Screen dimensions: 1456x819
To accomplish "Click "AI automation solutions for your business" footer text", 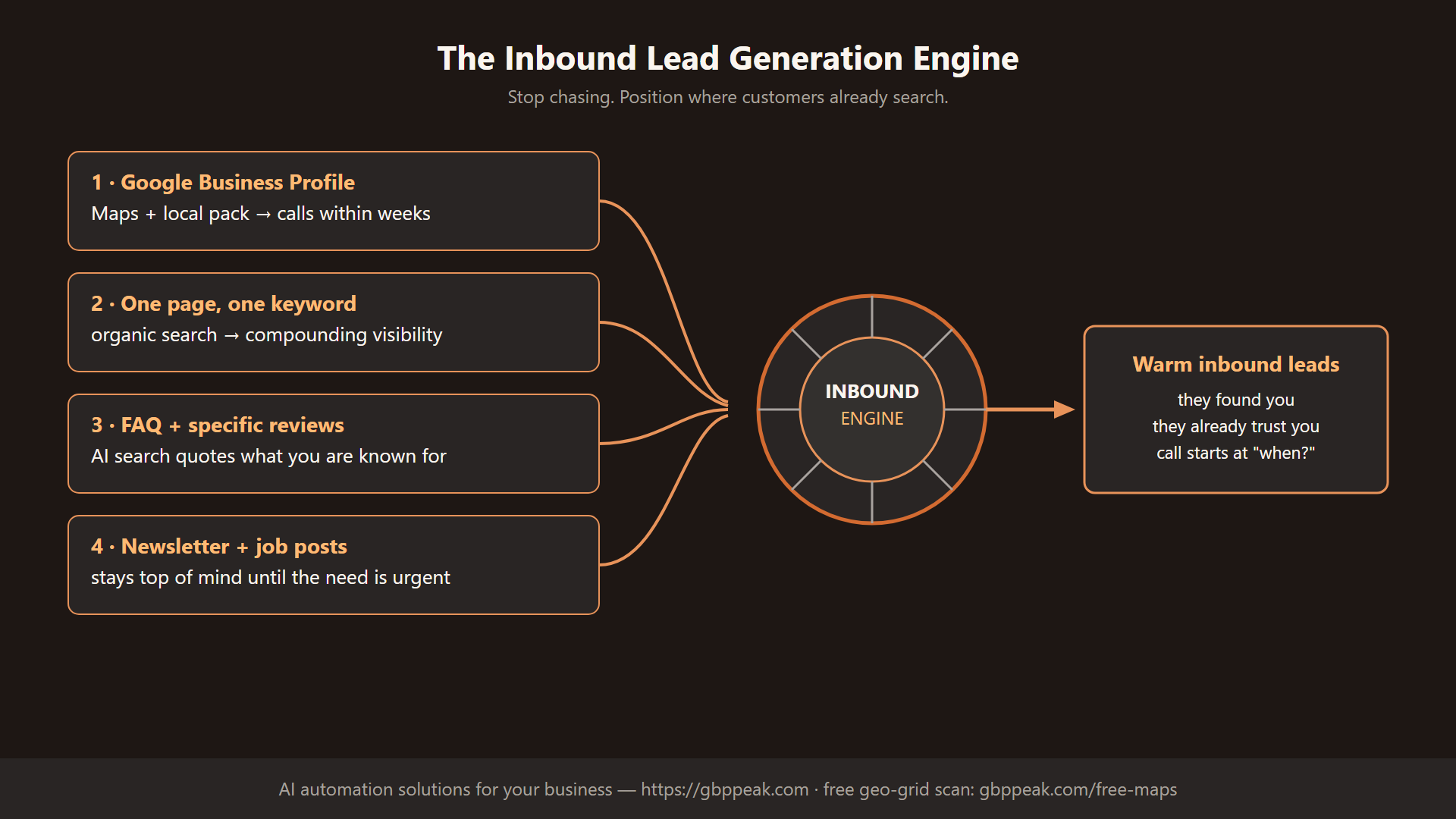I will coord(445,789).
